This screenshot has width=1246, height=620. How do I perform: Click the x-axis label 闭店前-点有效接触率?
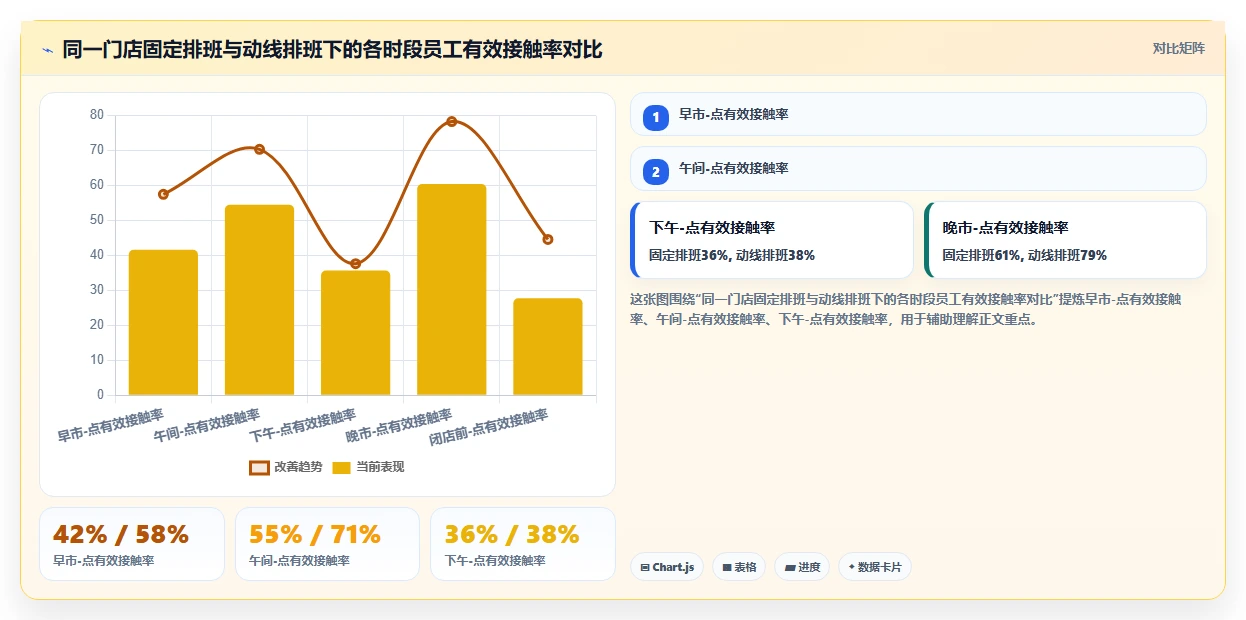point(489,427)
